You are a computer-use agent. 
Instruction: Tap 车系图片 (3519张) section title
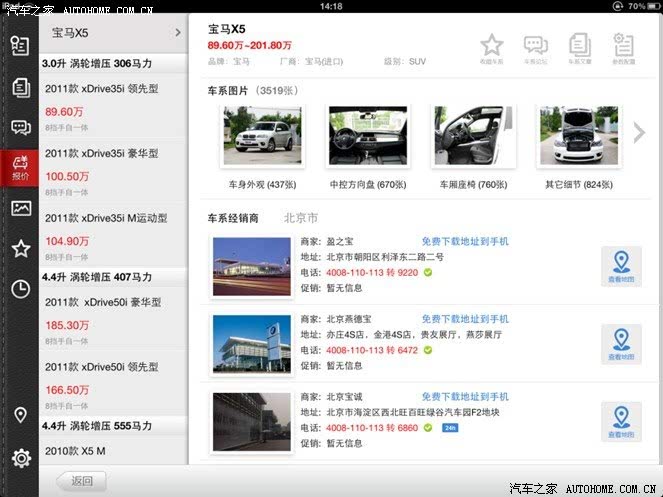point(254,91)
